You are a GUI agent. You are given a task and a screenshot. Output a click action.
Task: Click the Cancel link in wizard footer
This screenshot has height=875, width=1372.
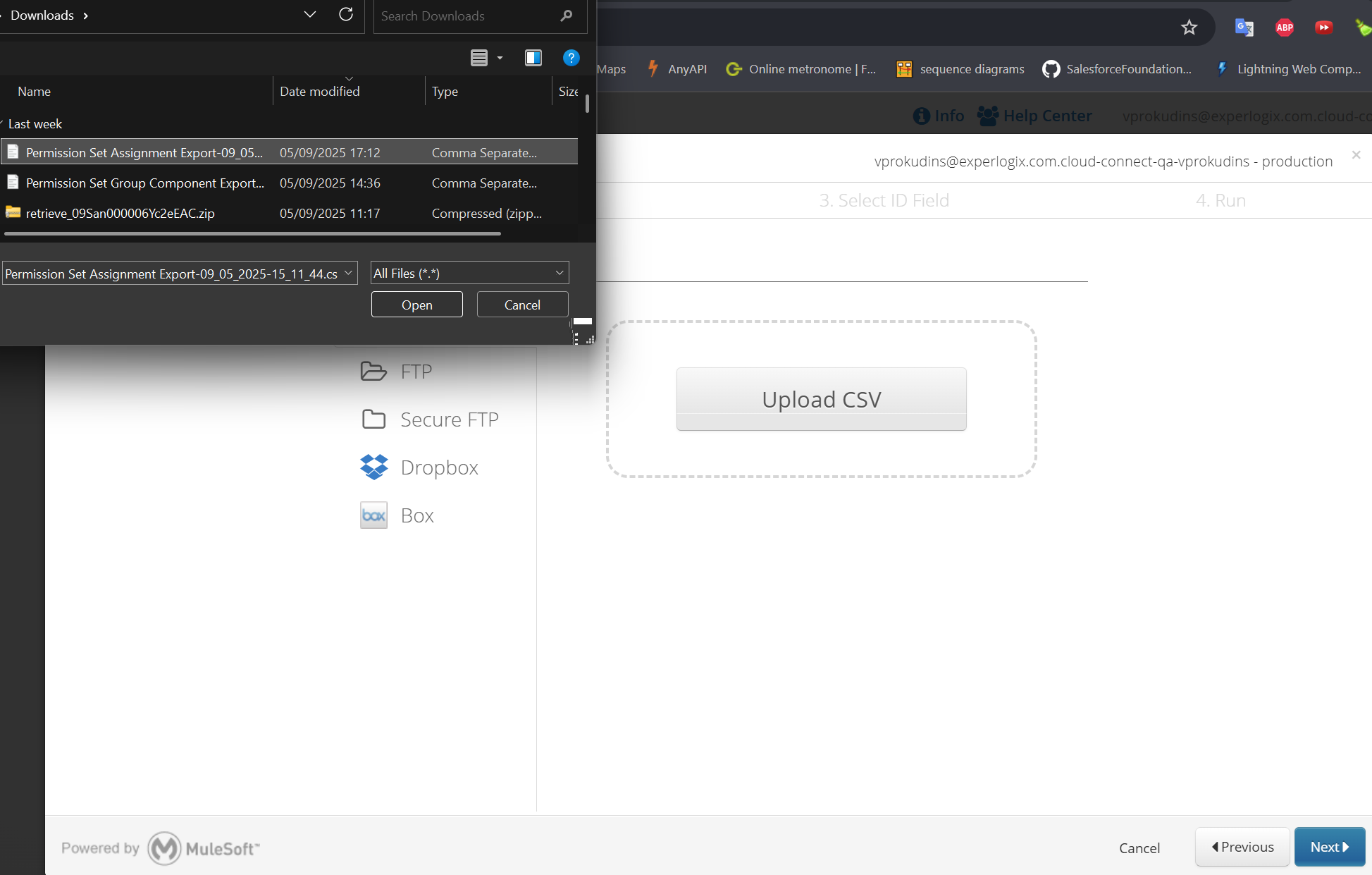1139,848
